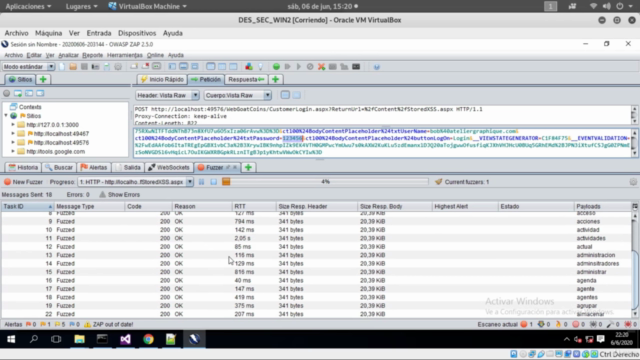
Task: Select the row with payload administrar
Action: pyautogui.click(x=316, y=272)
